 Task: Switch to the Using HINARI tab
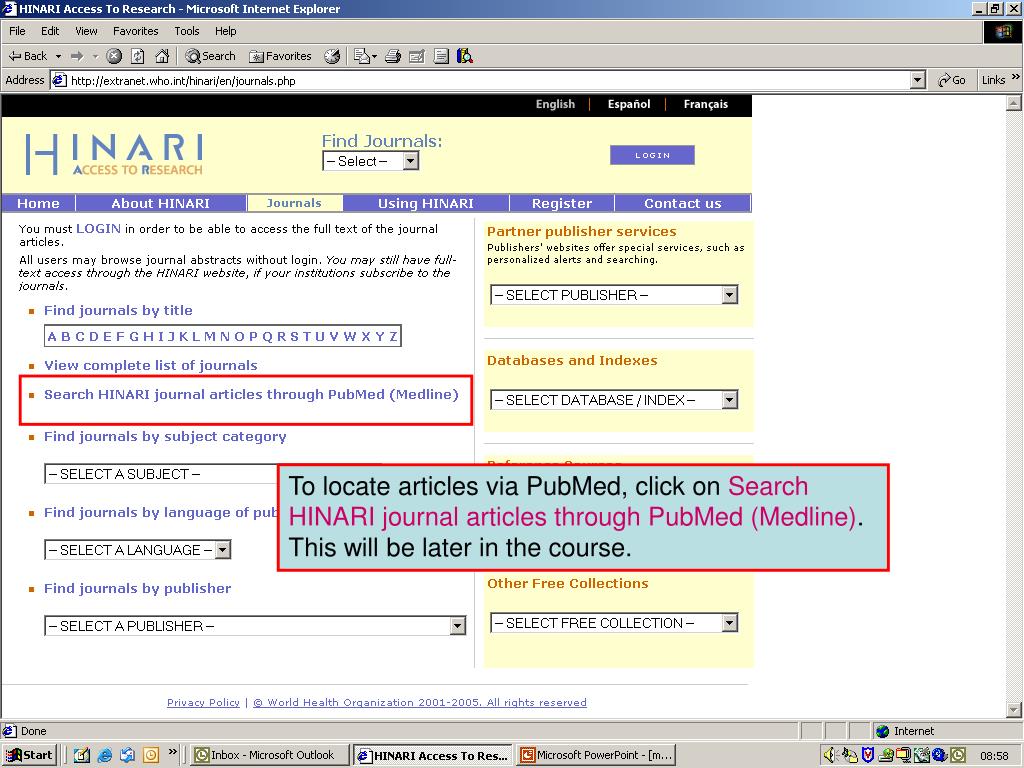tap(426, 203)
